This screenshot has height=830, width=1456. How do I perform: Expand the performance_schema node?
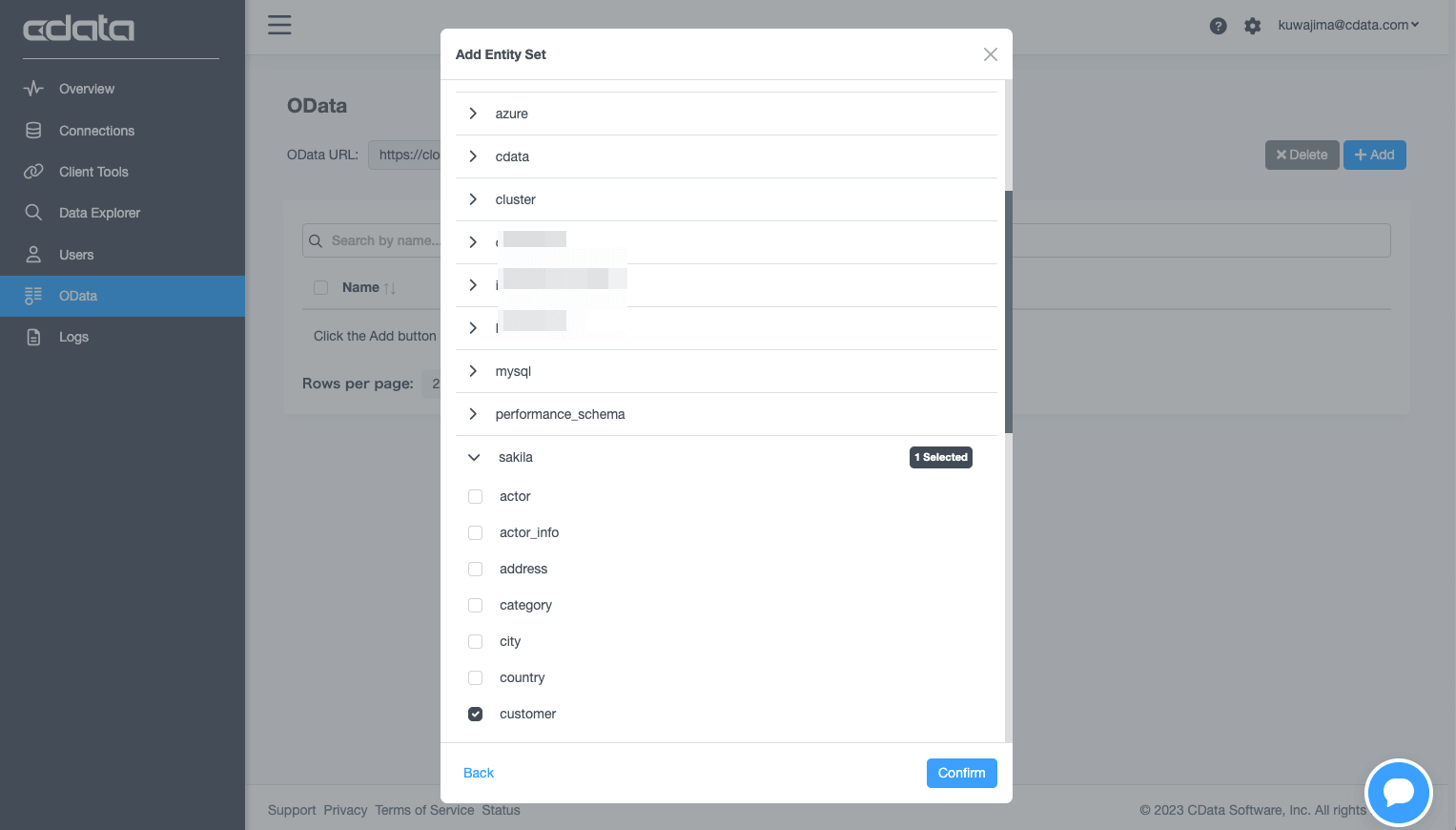473,414
